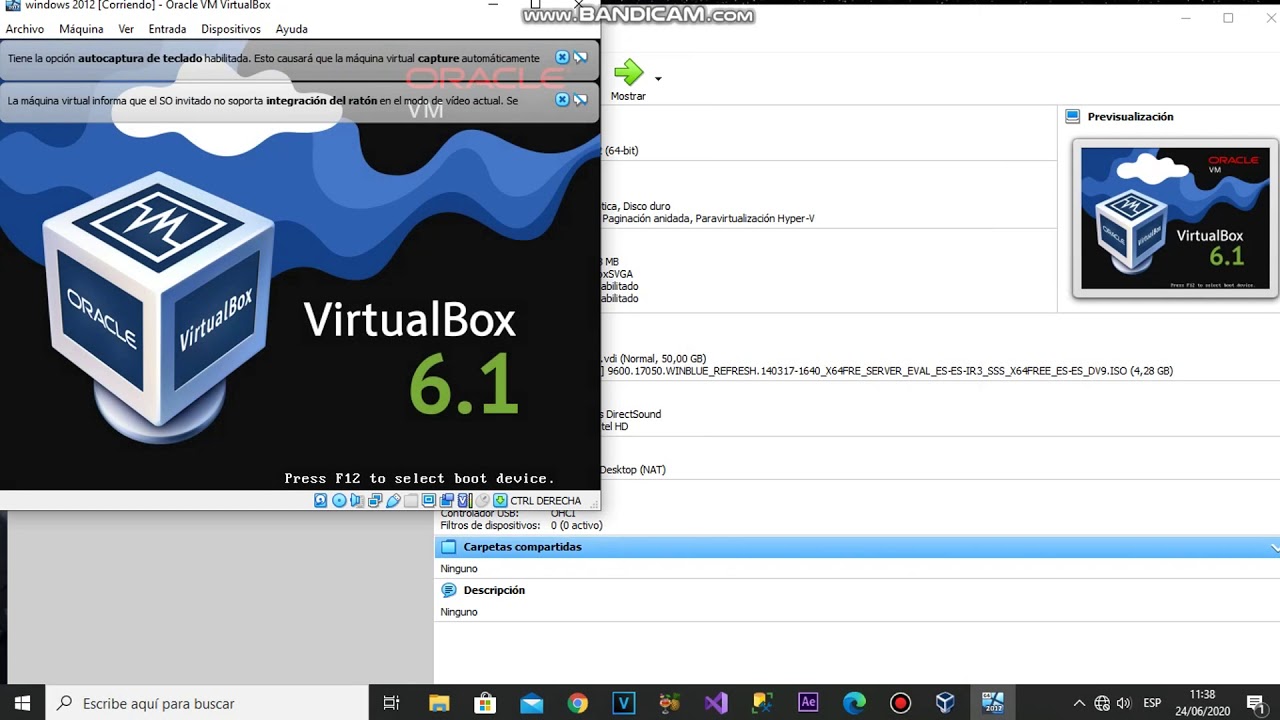Click the ESP input language indicator

tap(1152, 703)
